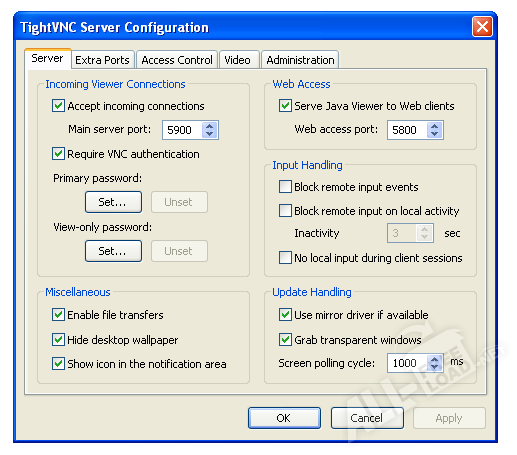
Task: Click the Incoming Viewer Connections group label
Action: point(115,84)
